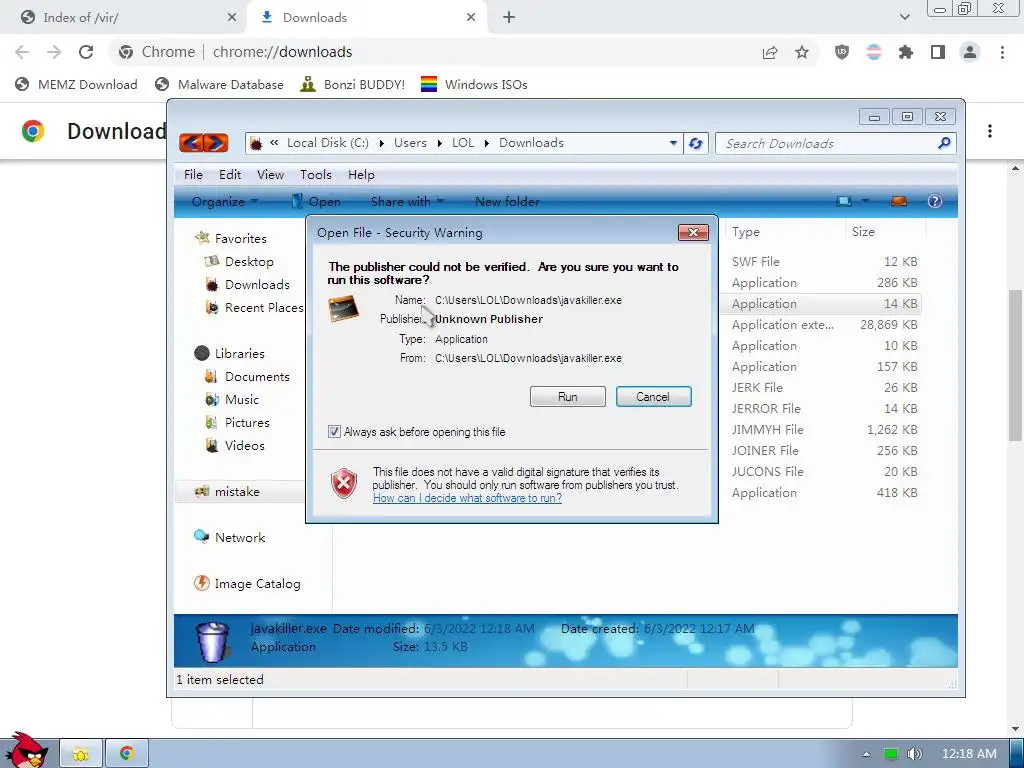Image resolution: width=1024 pixels, height=768 pixels.
Task: Toggle the Chrome side panel icon
Action: (938, 52)
